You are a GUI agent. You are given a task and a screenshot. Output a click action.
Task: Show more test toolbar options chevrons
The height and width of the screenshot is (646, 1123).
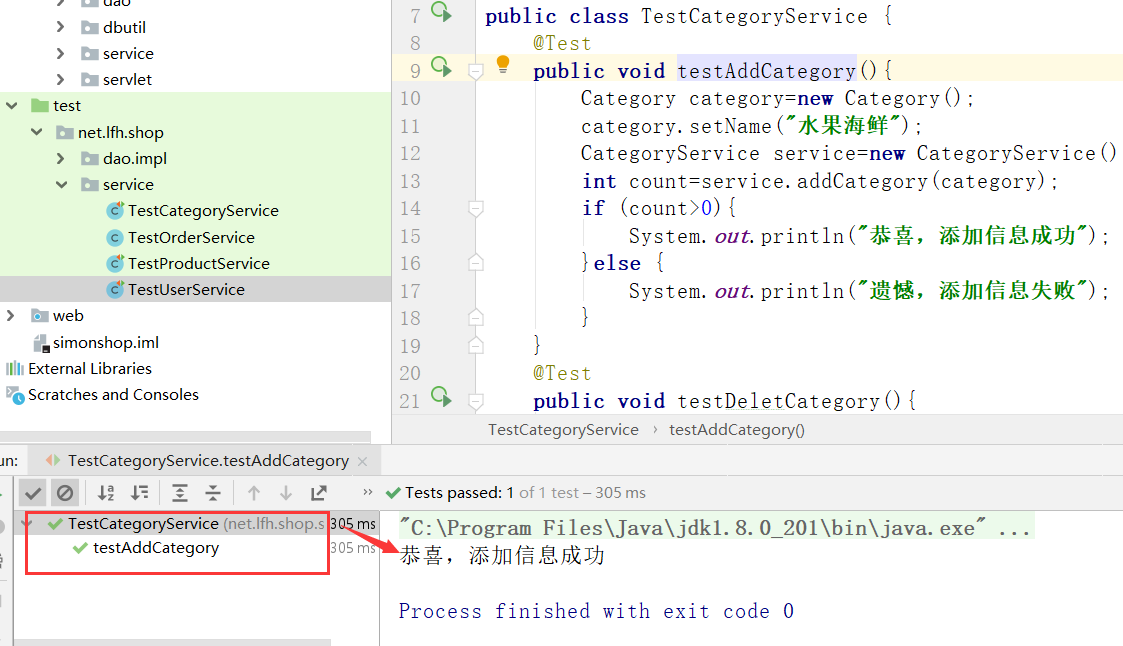pyautogui.click(x=367, y=492)
